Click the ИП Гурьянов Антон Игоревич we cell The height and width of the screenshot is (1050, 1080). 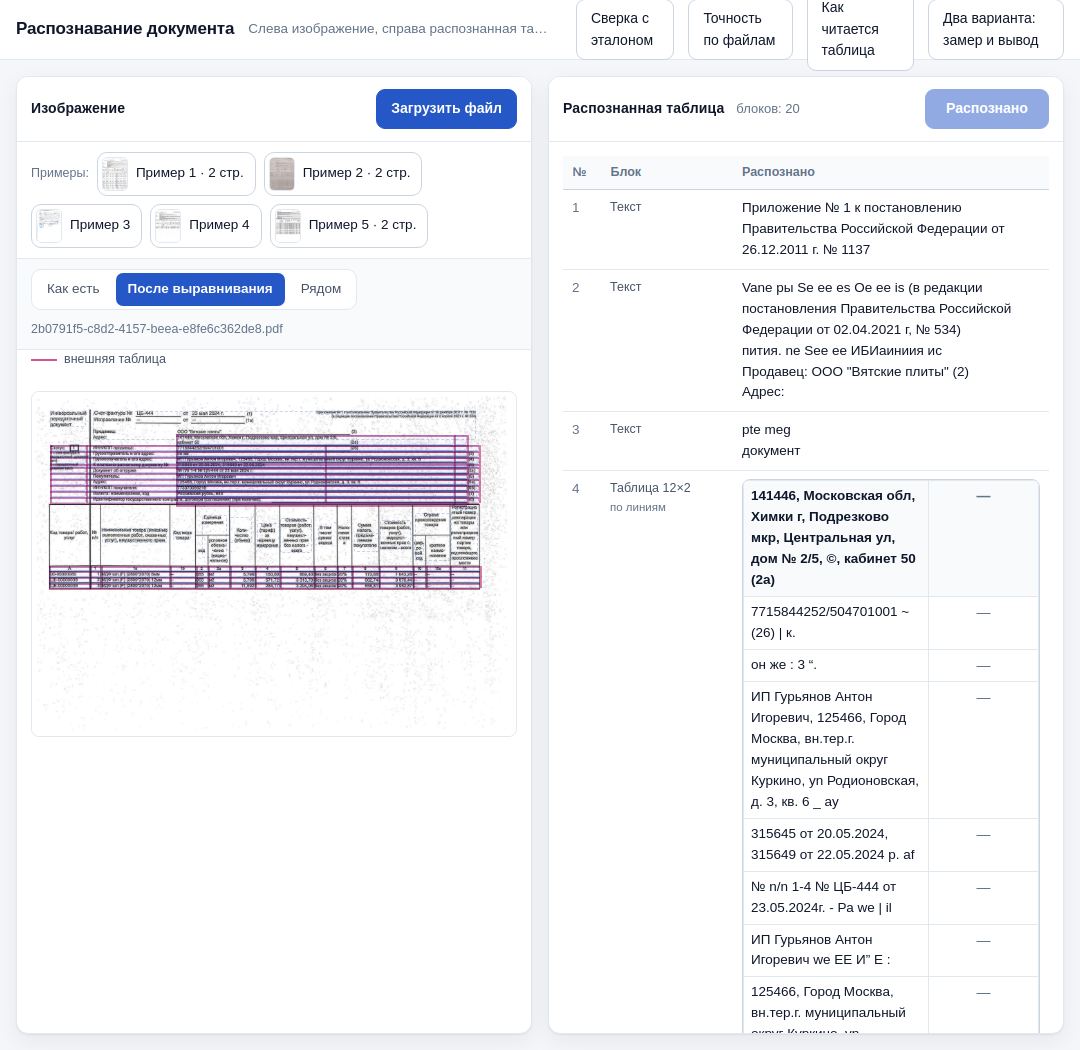(835, 950)
